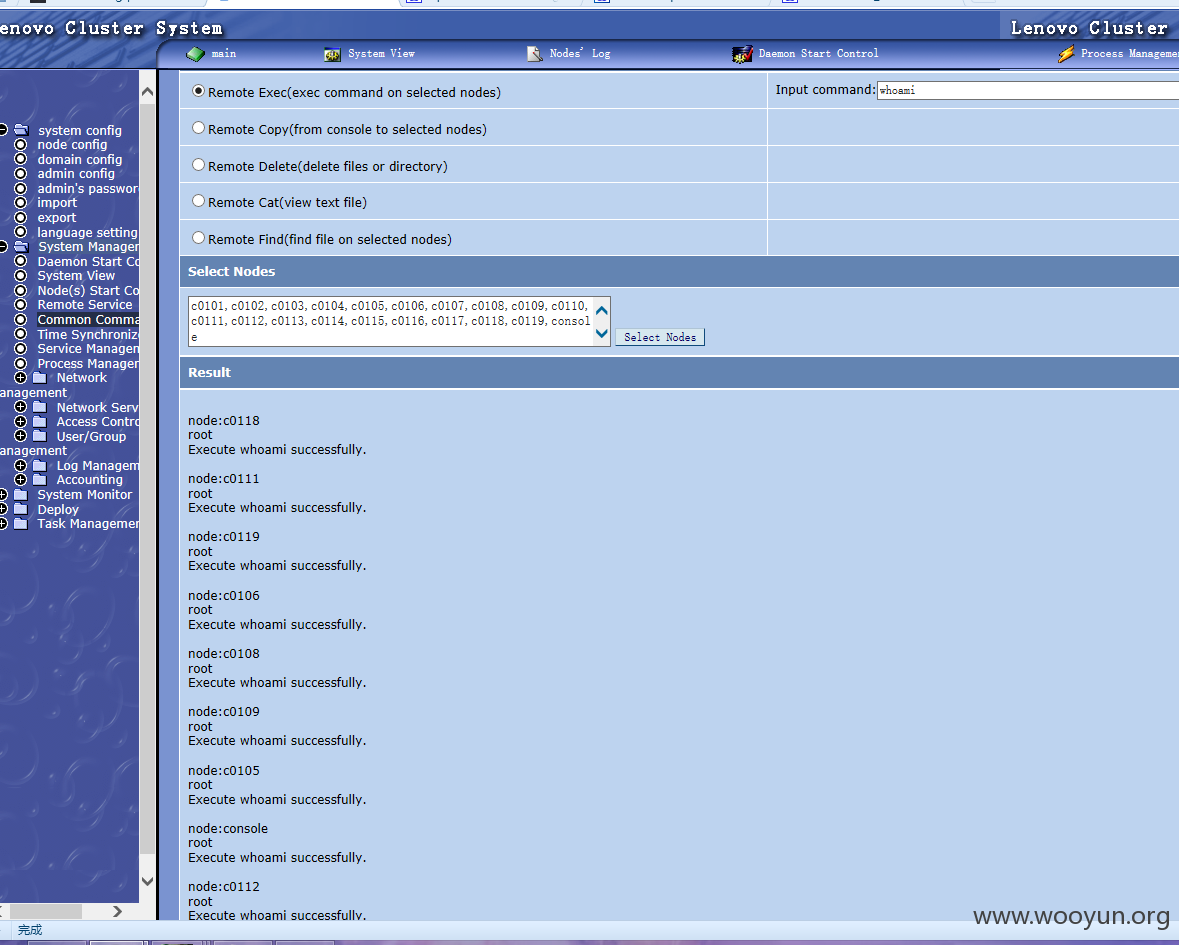Click the bullet icon beside node config

21,144
